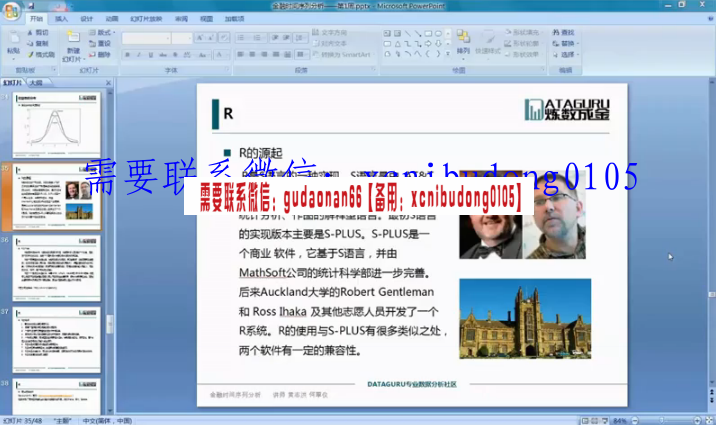Expand the shapes gallery More arrow

pos(448,54)
